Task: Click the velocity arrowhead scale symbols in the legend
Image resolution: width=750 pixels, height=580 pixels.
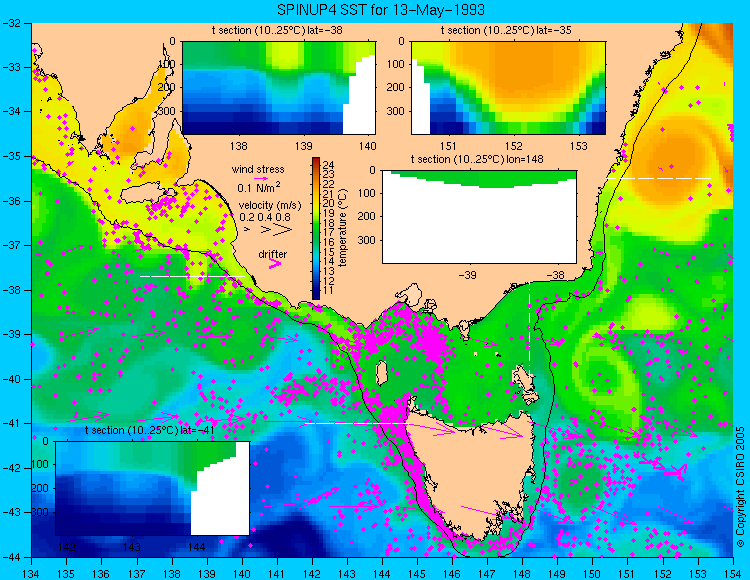Action: tap(268, 230)
